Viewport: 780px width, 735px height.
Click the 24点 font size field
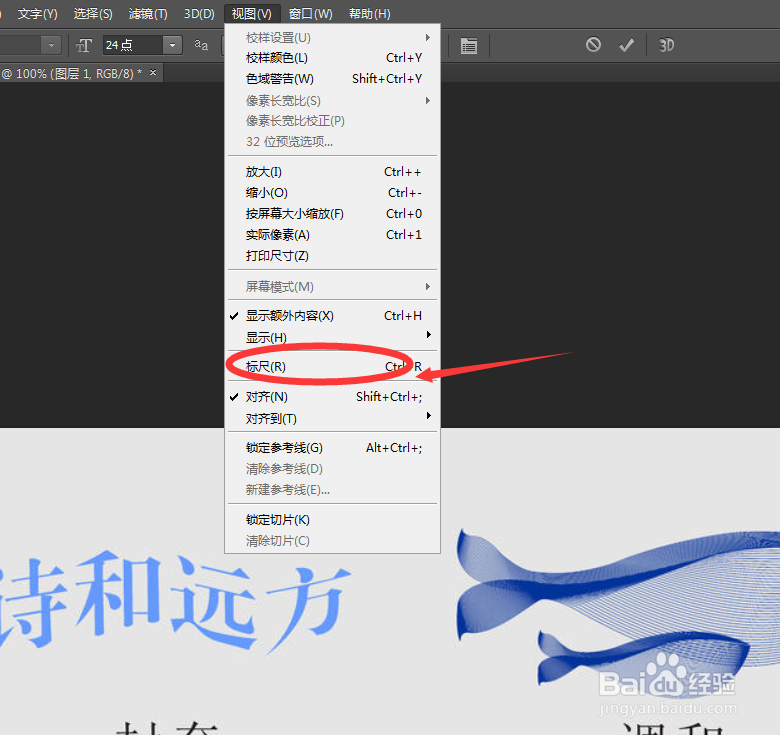tap(133, 45)
